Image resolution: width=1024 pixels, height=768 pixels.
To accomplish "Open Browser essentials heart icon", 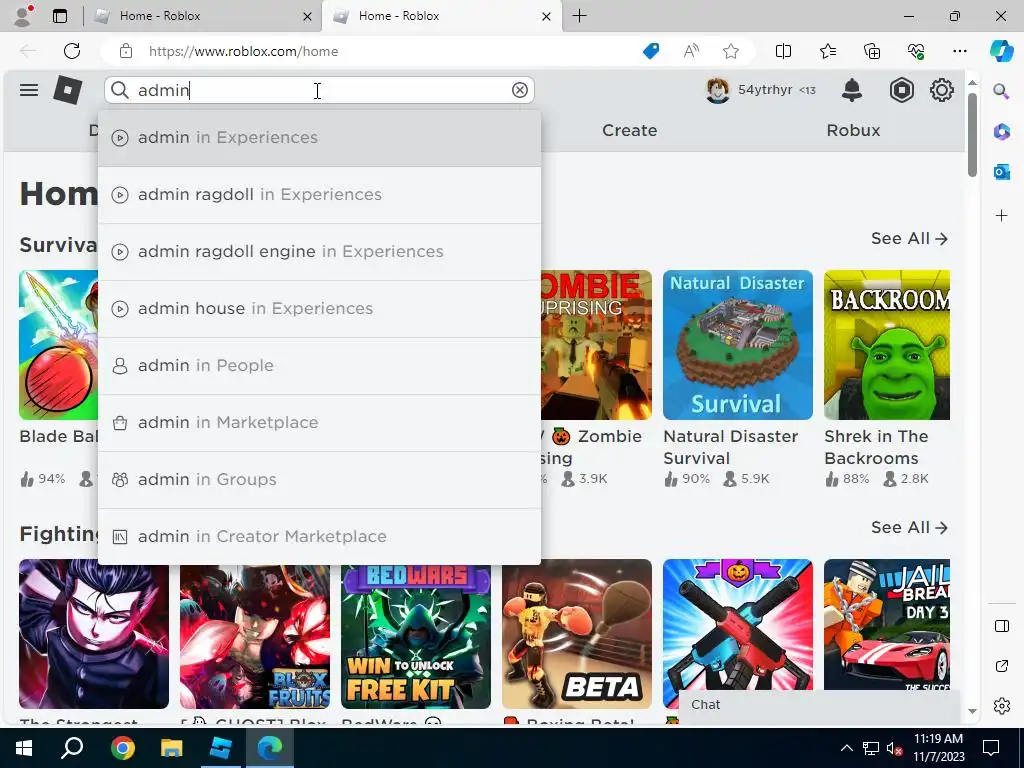I will [916, 51].
